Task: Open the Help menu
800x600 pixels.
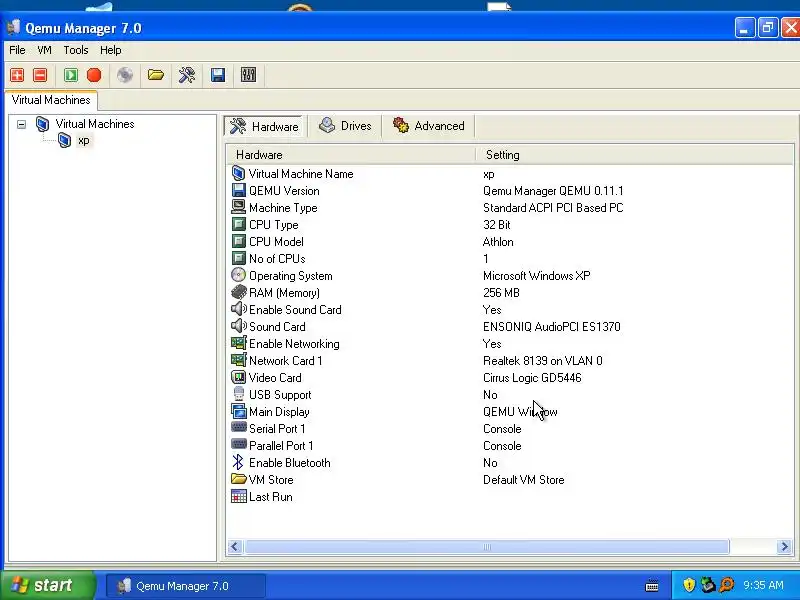Action: pos(111,50)
